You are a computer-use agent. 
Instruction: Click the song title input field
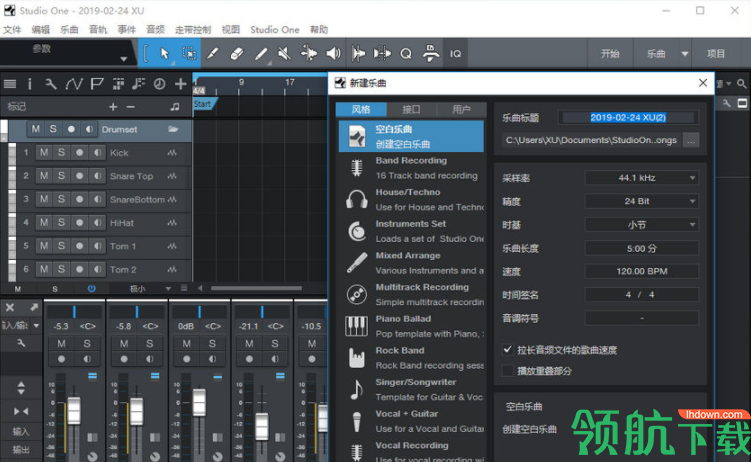coord(628,117)
